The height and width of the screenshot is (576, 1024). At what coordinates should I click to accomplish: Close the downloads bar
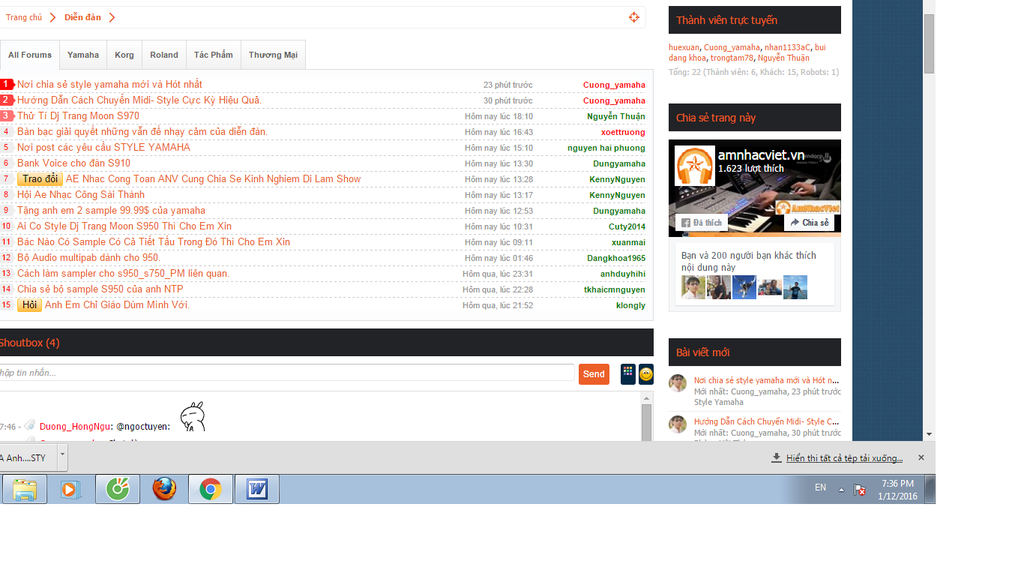921,458
